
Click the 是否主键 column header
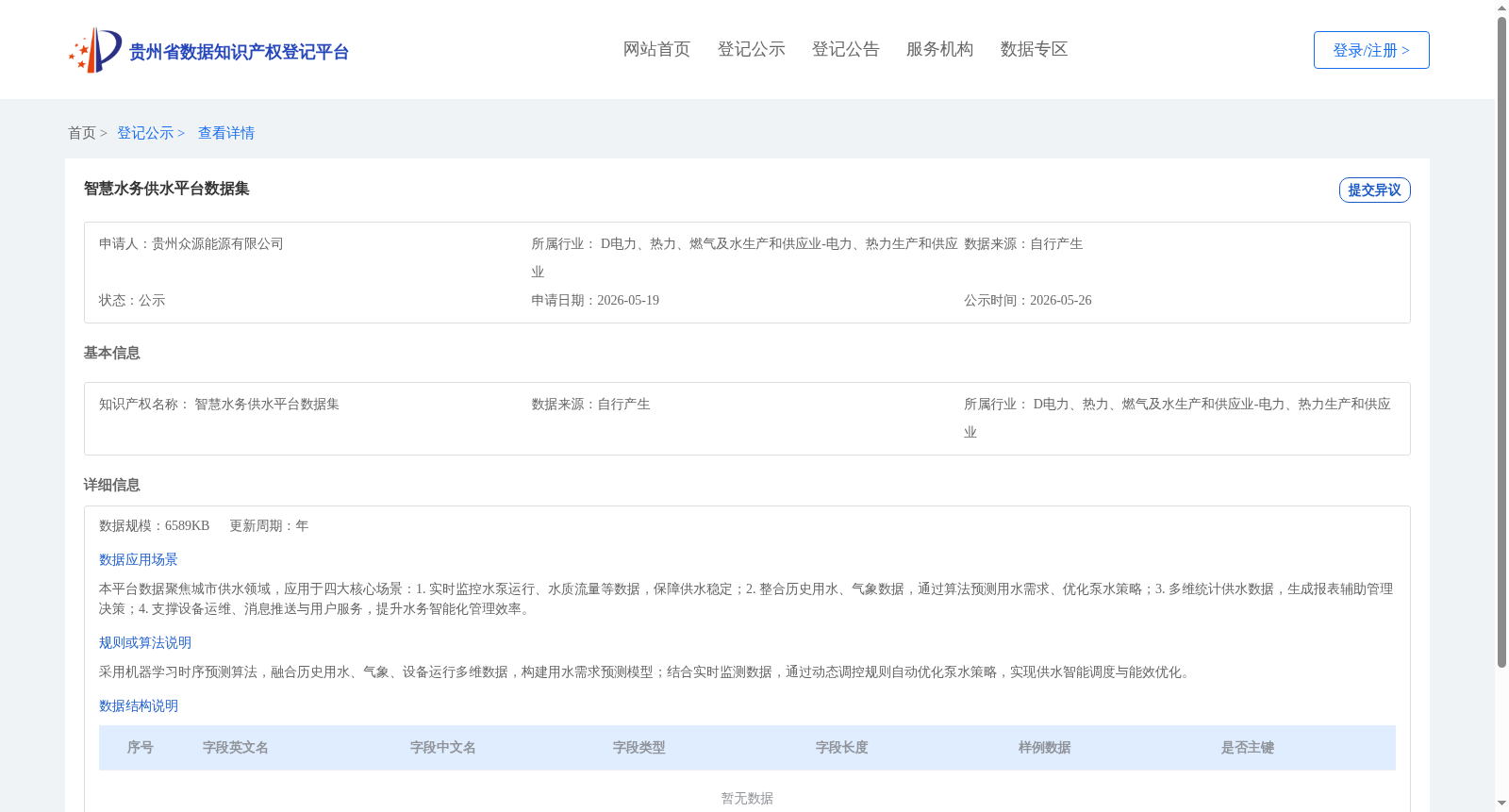click(1248, 747)
